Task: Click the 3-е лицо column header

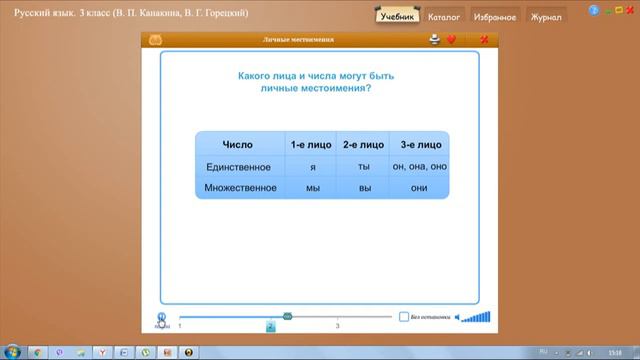Action: pyautogui.click(x=420, y=144)
